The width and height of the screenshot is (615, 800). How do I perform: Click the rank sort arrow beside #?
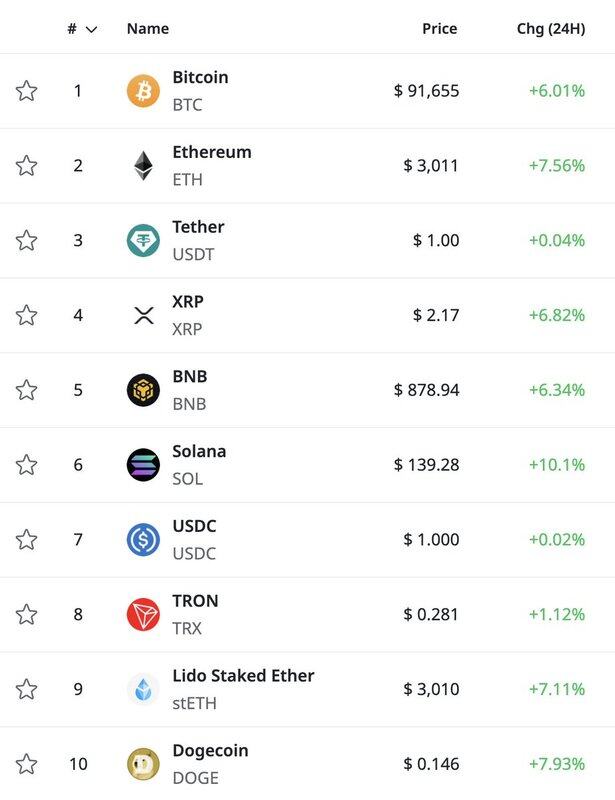tap(91, 29)
